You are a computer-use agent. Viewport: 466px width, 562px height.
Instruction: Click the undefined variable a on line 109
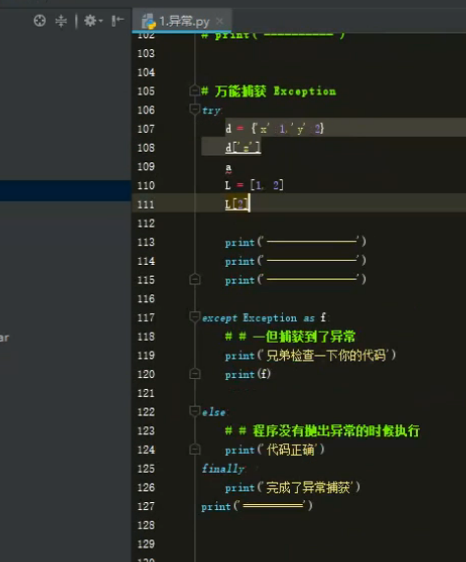(x=228, y=167)
